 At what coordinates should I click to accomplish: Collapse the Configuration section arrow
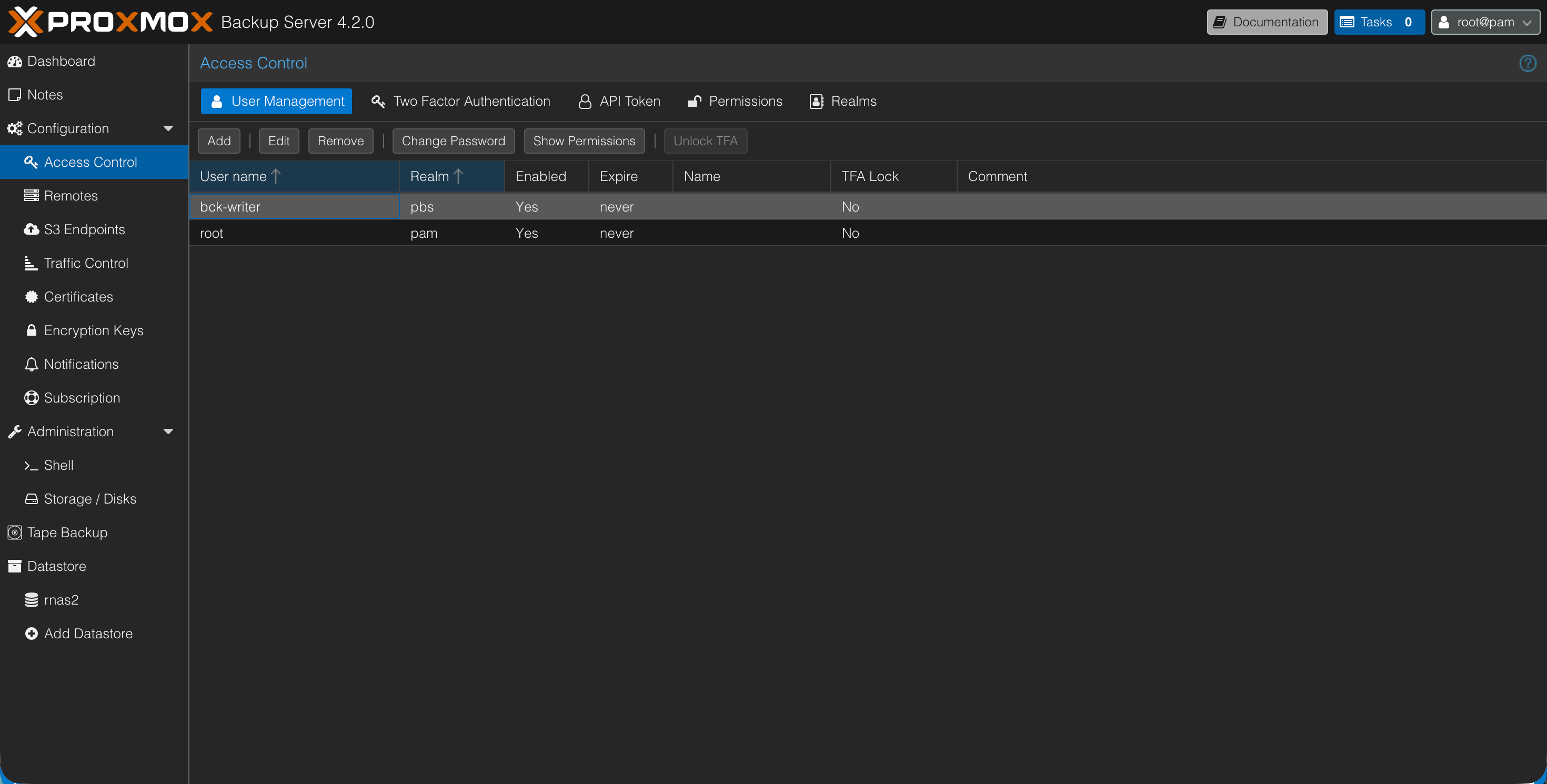click(x=168, y=128)
